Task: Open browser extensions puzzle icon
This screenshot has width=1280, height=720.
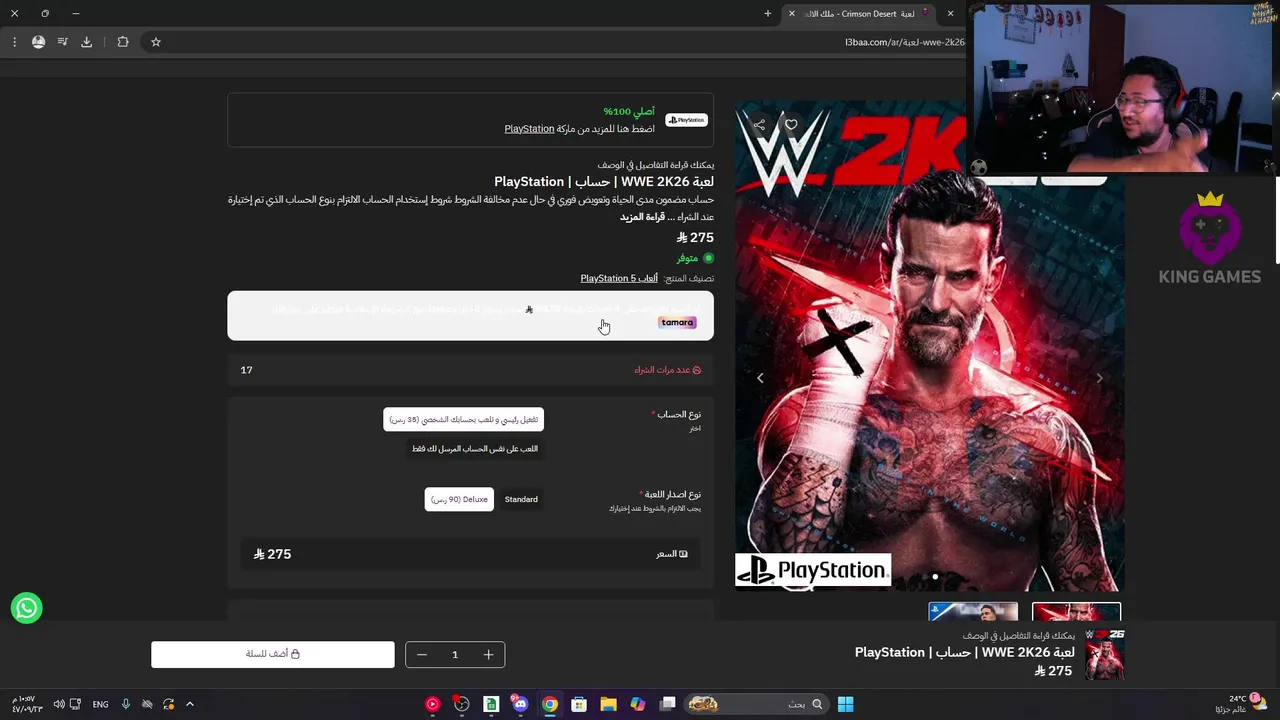Action: click(x=123, y=42)
